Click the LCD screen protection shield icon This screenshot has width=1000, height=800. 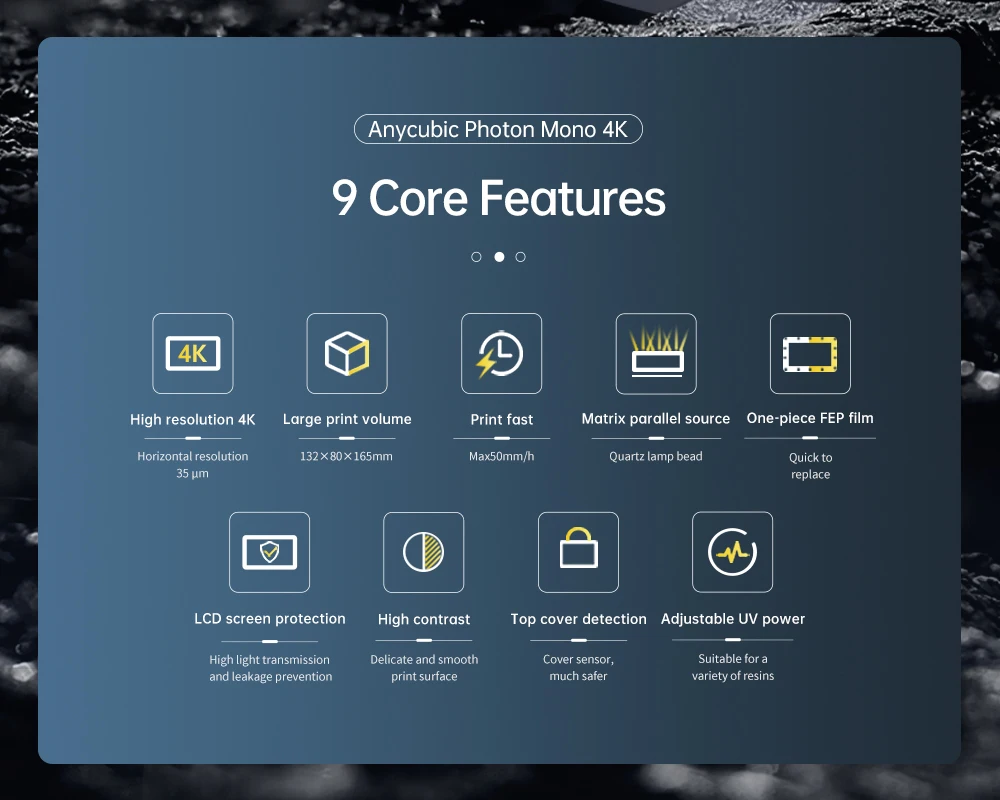click(269, 552)
